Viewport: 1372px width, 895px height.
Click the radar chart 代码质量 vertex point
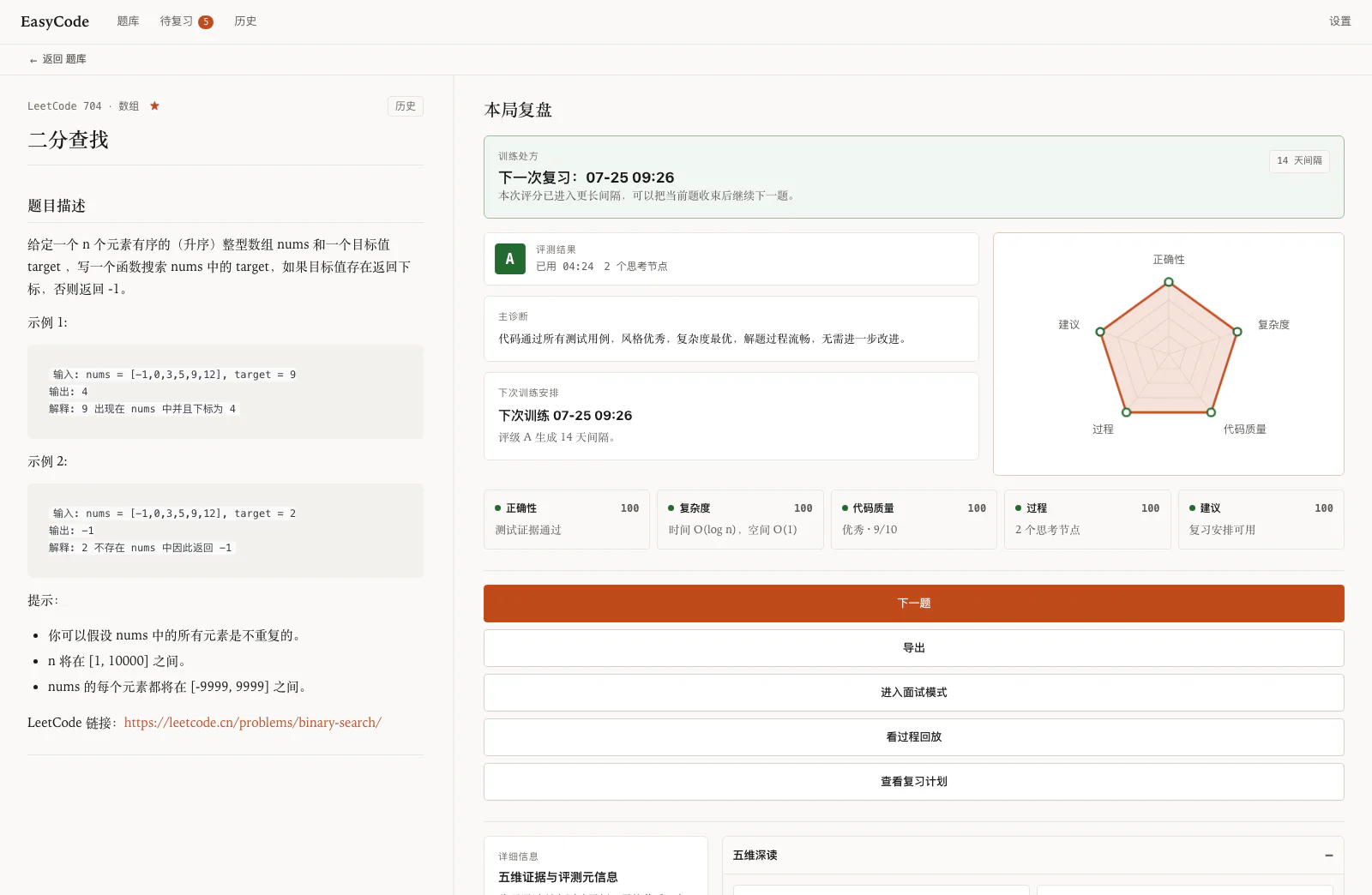(1211, 412)
